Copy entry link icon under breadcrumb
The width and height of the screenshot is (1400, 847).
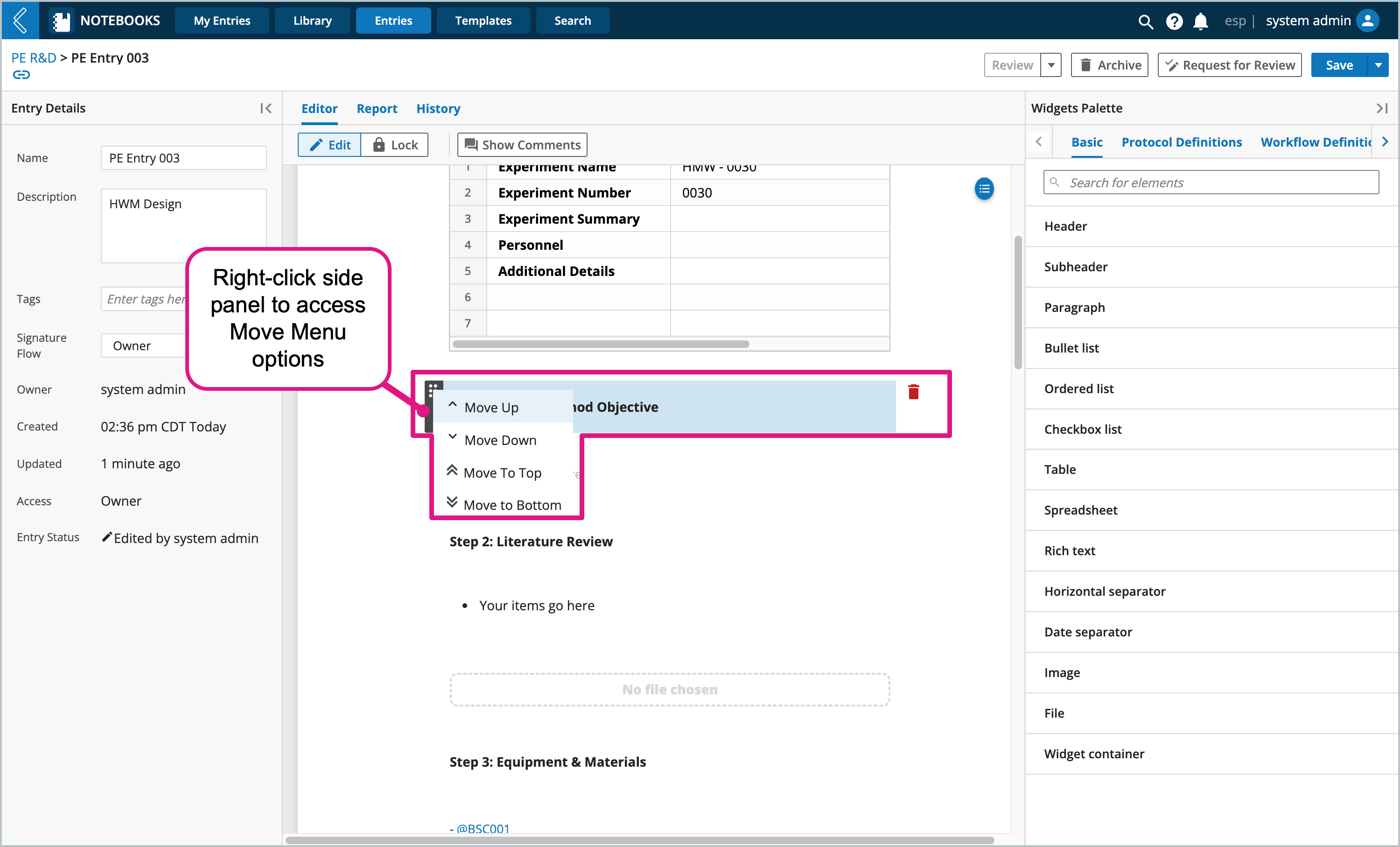21,74
